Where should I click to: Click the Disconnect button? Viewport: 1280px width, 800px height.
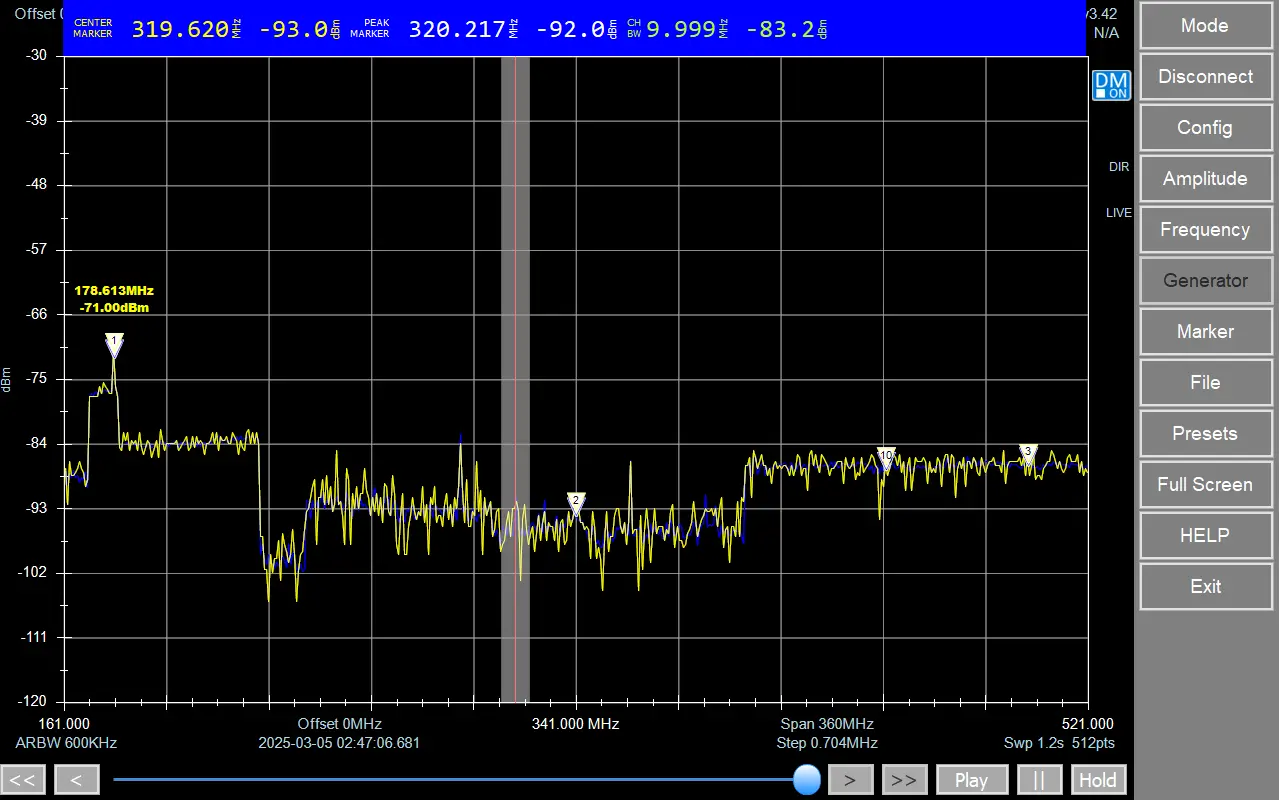click(1204, 77)
